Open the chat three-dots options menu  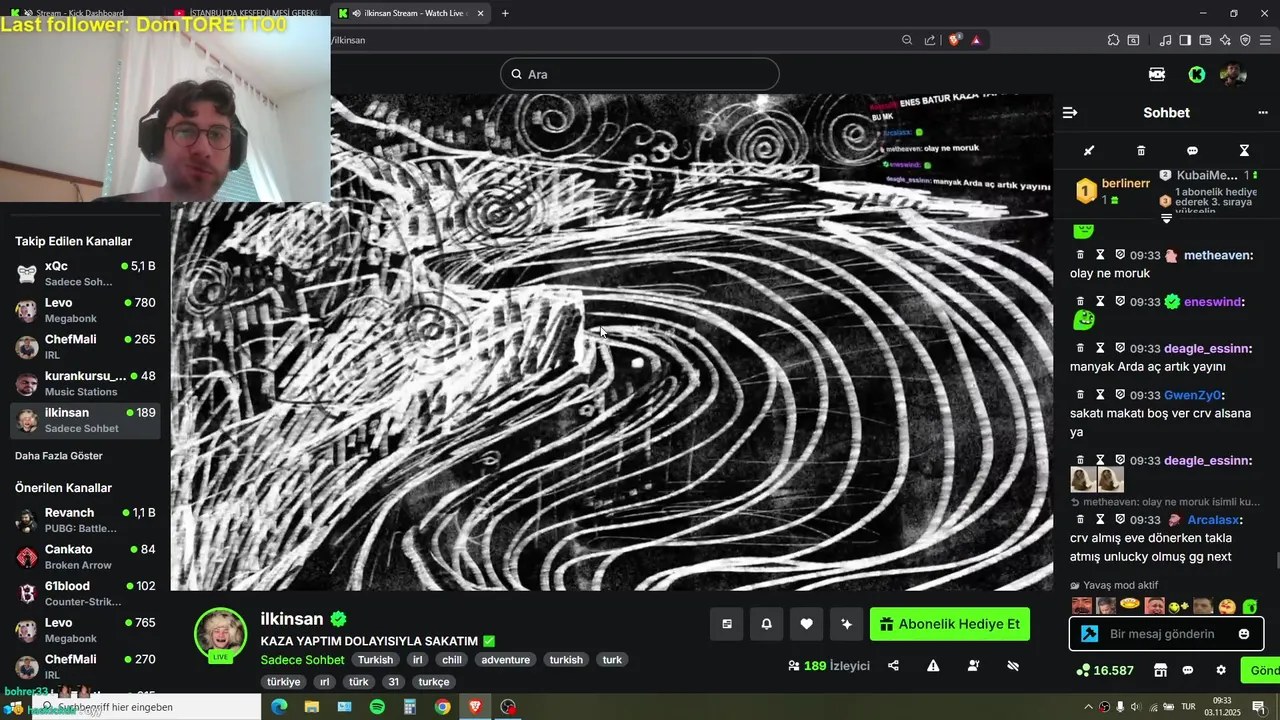coord(1262,113)
